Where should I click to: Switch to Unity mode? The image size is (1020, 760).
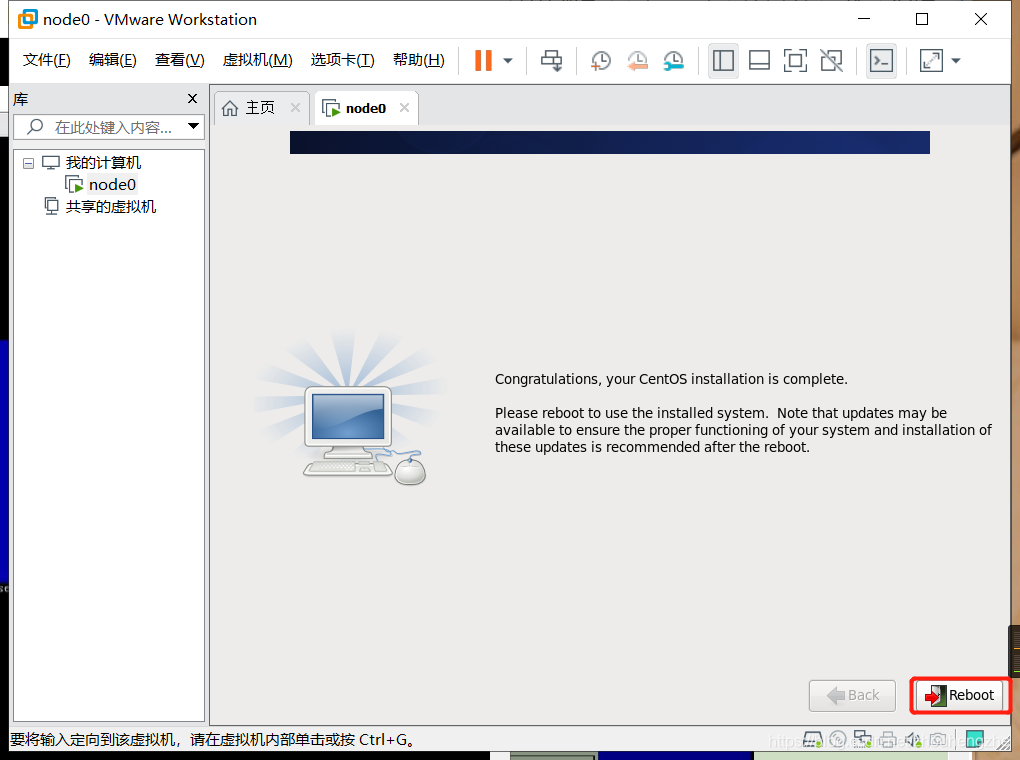[x=831, y=61]
